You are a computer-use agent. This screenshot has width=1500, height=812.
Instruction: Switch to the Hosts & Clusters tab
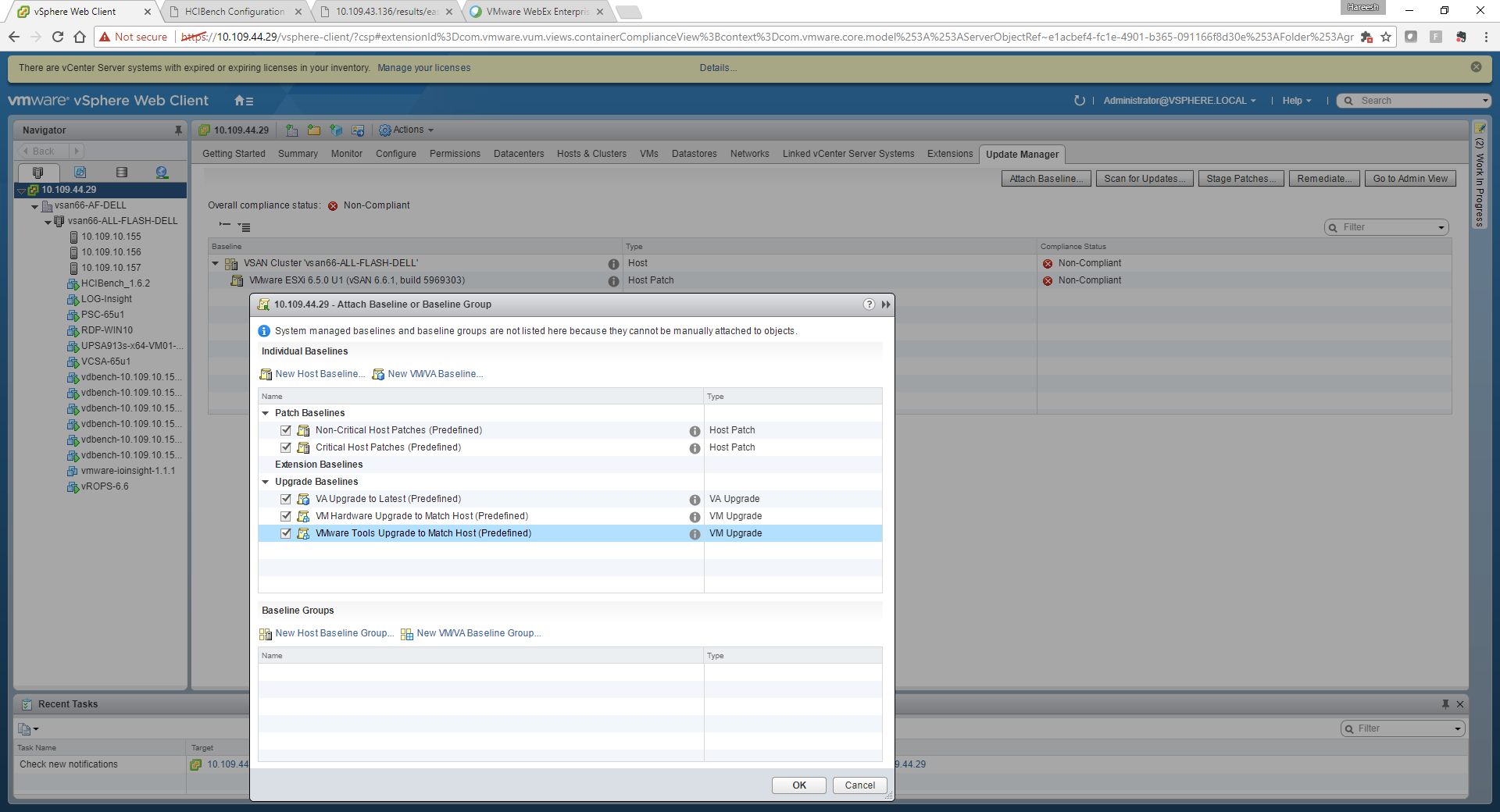click(x=591, y=154)
